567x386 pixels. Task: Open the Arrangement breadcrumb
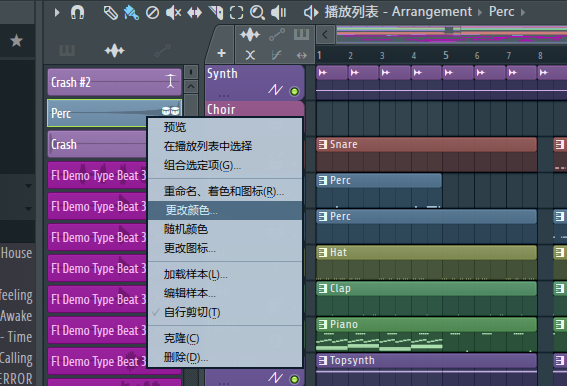coord(432,12)
